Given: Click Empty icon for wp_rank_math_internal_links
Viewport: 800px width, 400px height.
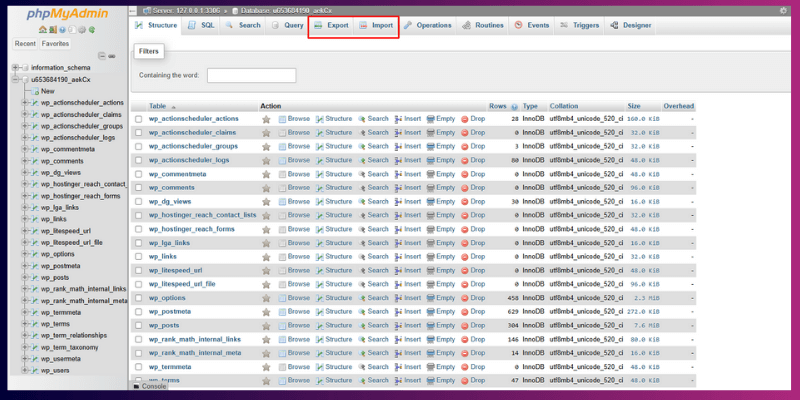Looking at the screenshot, I should tap(430, 339).
